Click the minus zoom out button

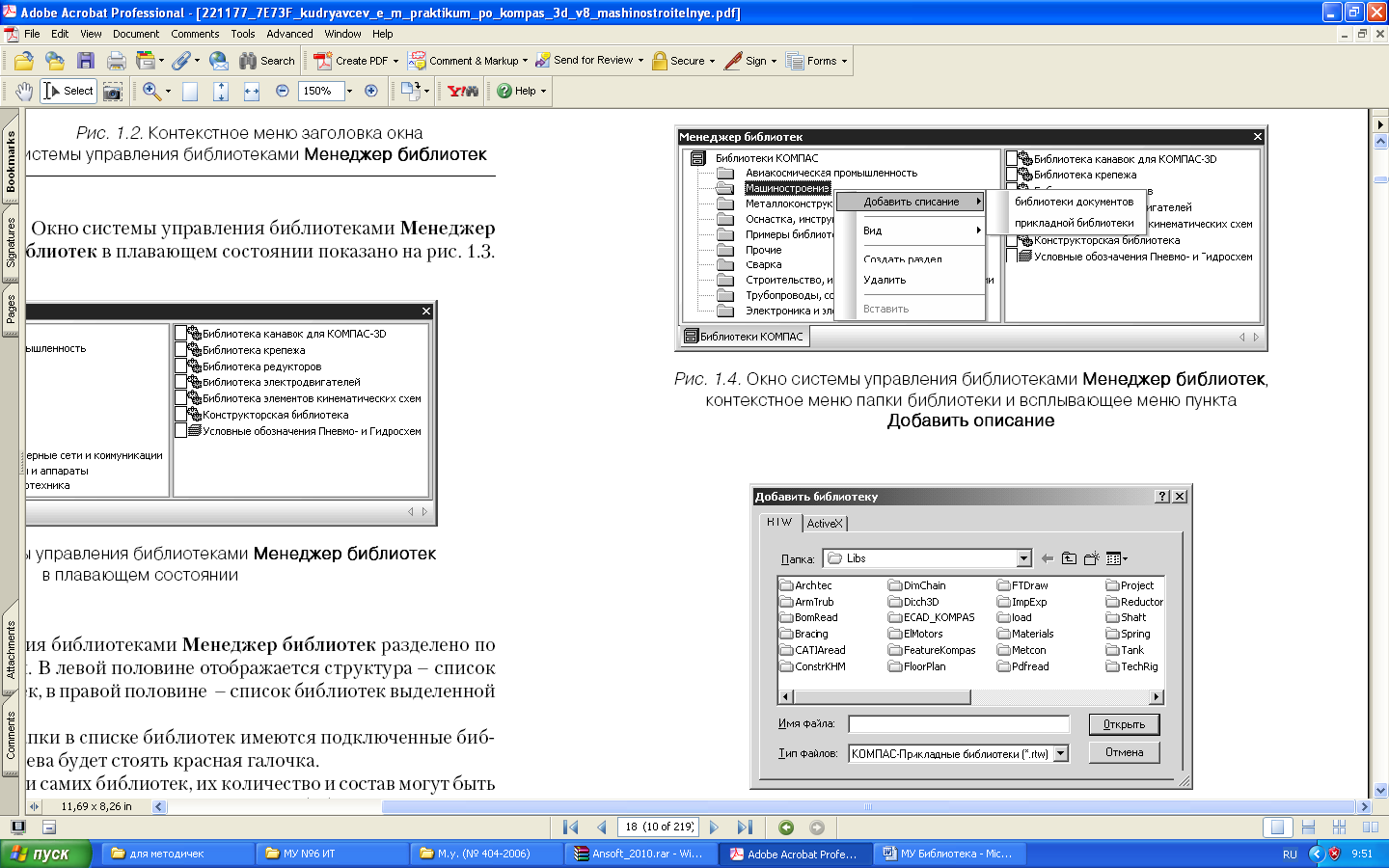(283, 91)
